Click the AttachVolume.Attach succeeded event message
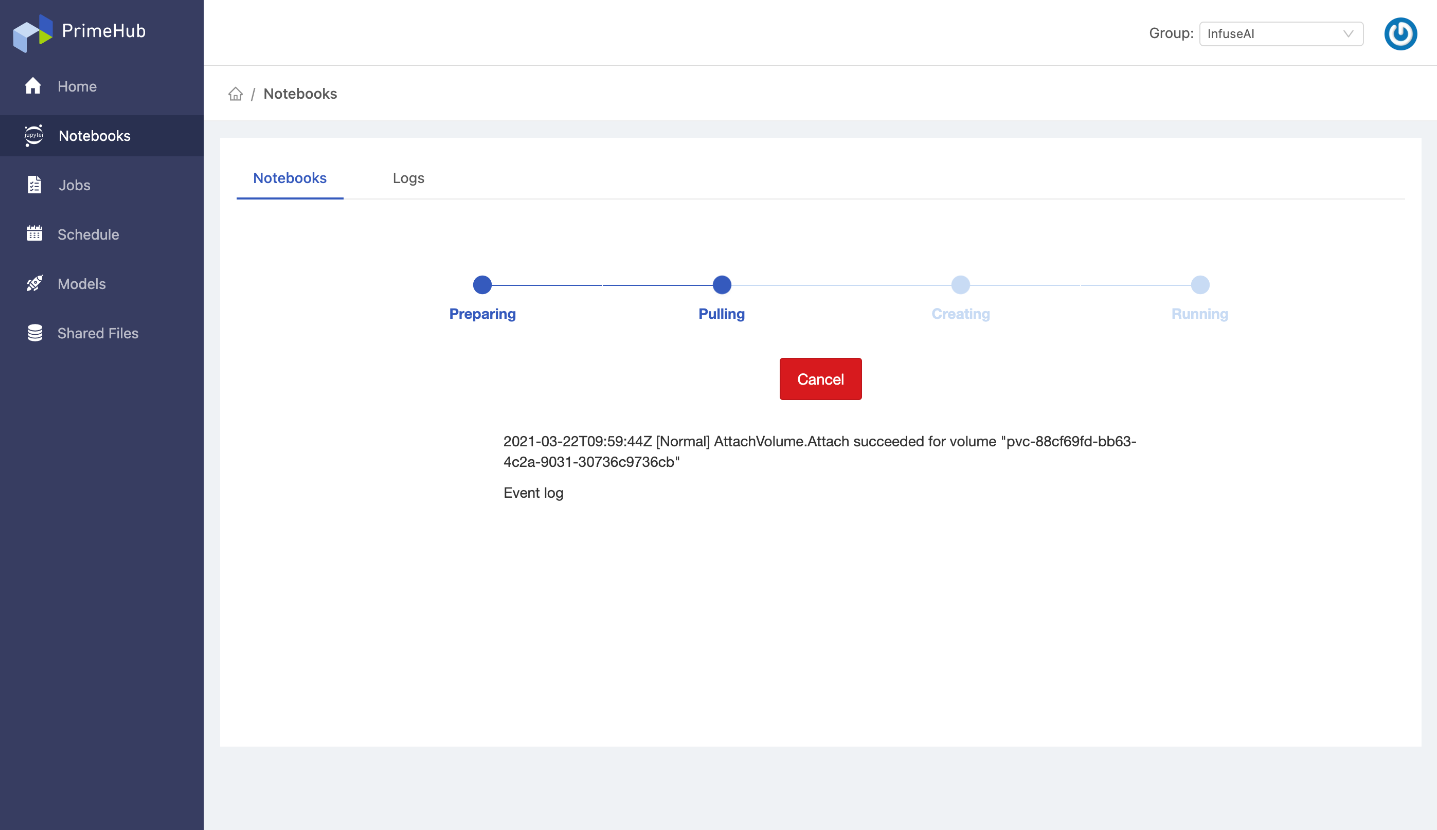 click(x=820, y=451)
